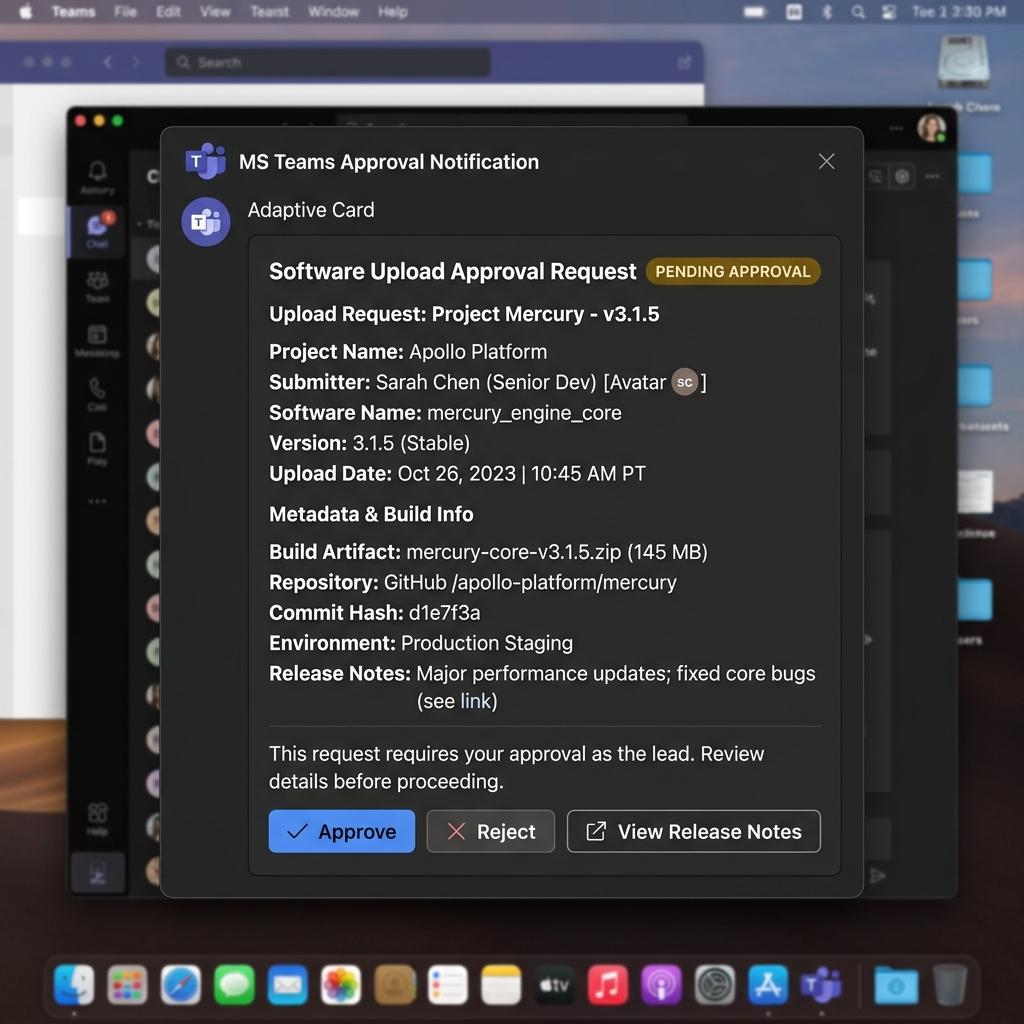Click the Pending Approval status badge
1024x1024 pixels.
click(733, 271)
